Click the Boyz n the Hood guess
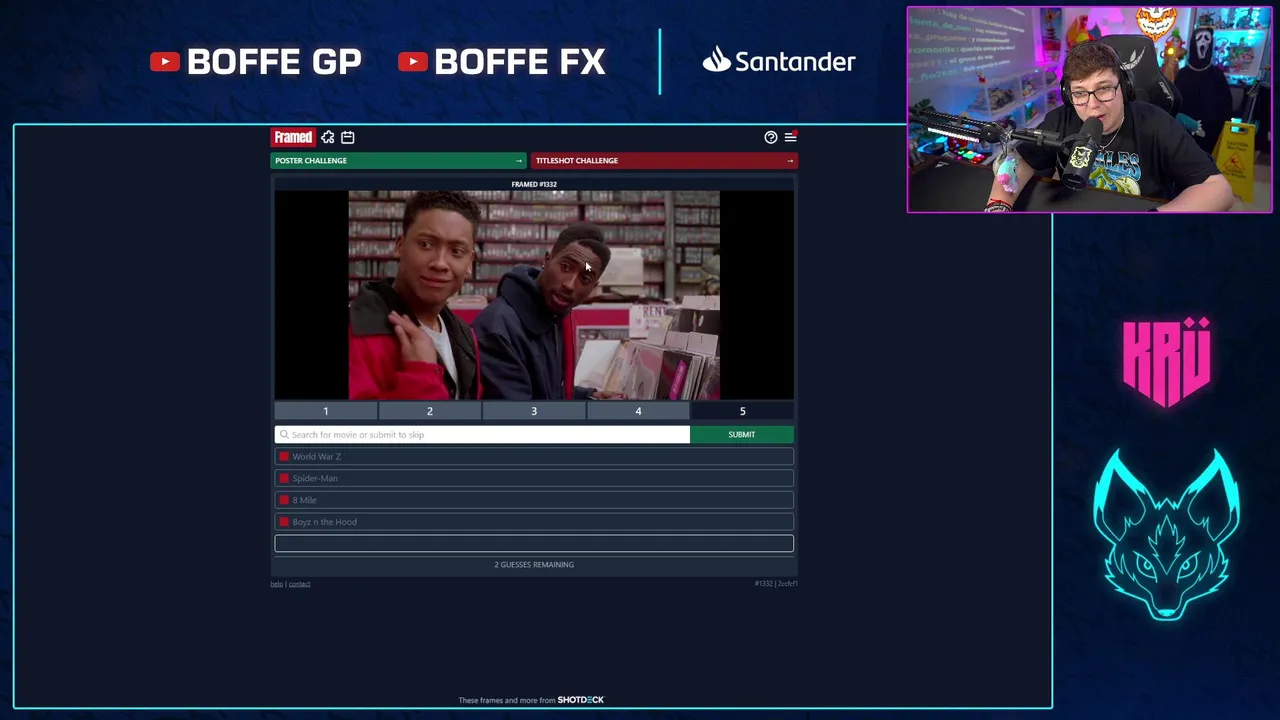This screenshot has width=1280, height=720. (x=534, y=522)
